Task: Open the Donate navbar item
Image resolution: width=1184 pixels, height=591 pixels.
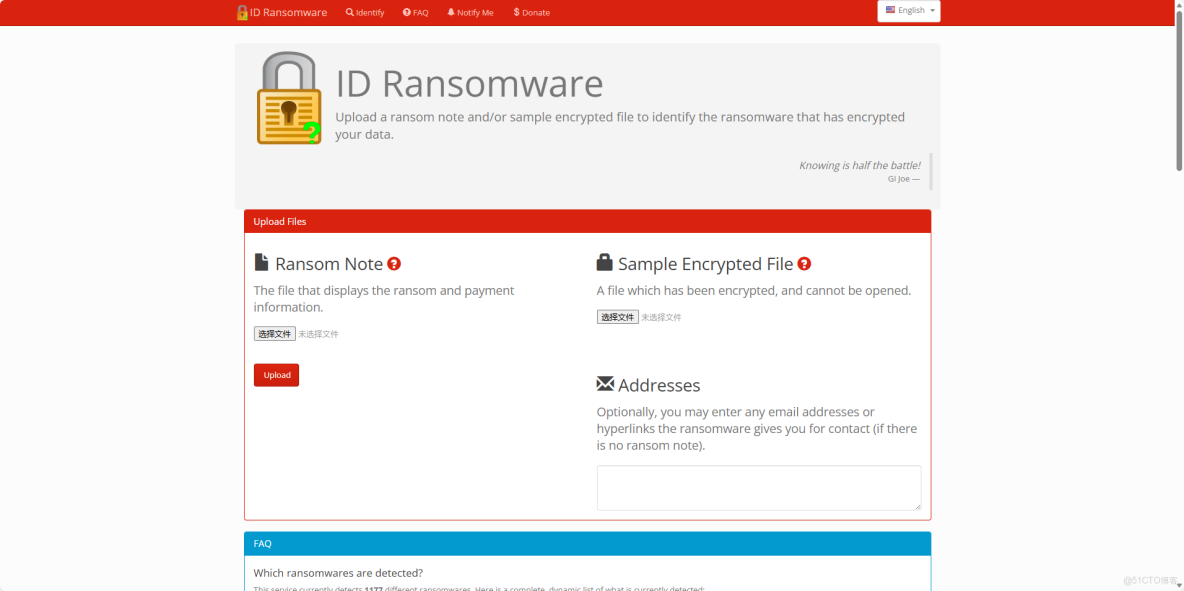Action: [532, 12]
